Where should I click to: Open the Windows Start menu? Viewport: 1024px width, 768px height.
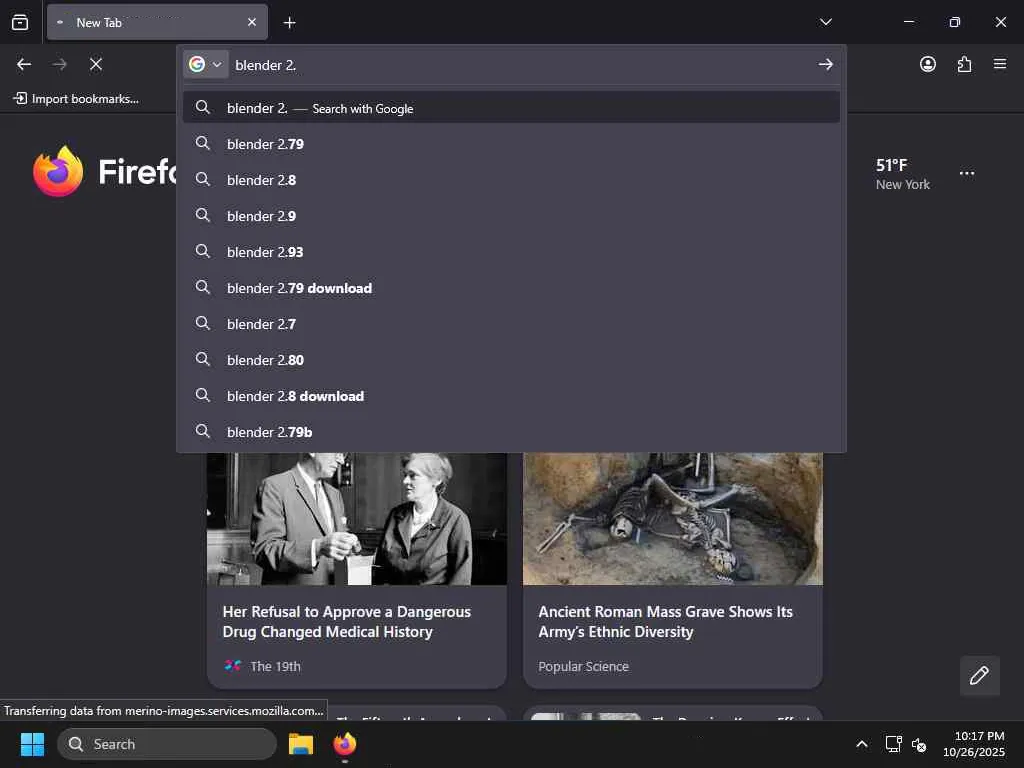pos(32,744)
